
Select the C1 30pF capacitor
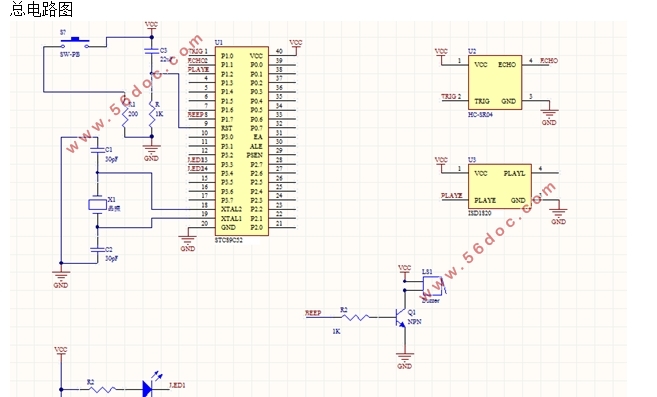pyautogui.click(x=97, y=150)
